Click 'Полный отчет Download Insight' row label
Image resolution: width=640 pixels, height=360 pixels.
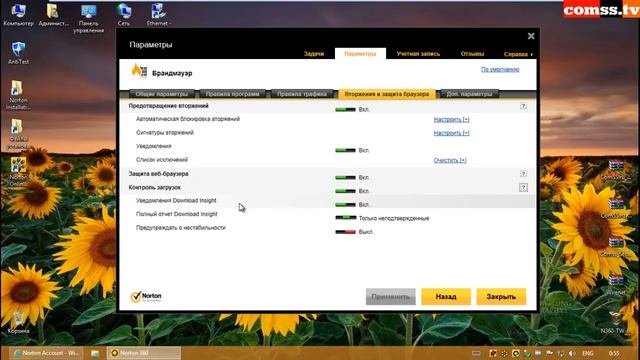pos(176,214)
